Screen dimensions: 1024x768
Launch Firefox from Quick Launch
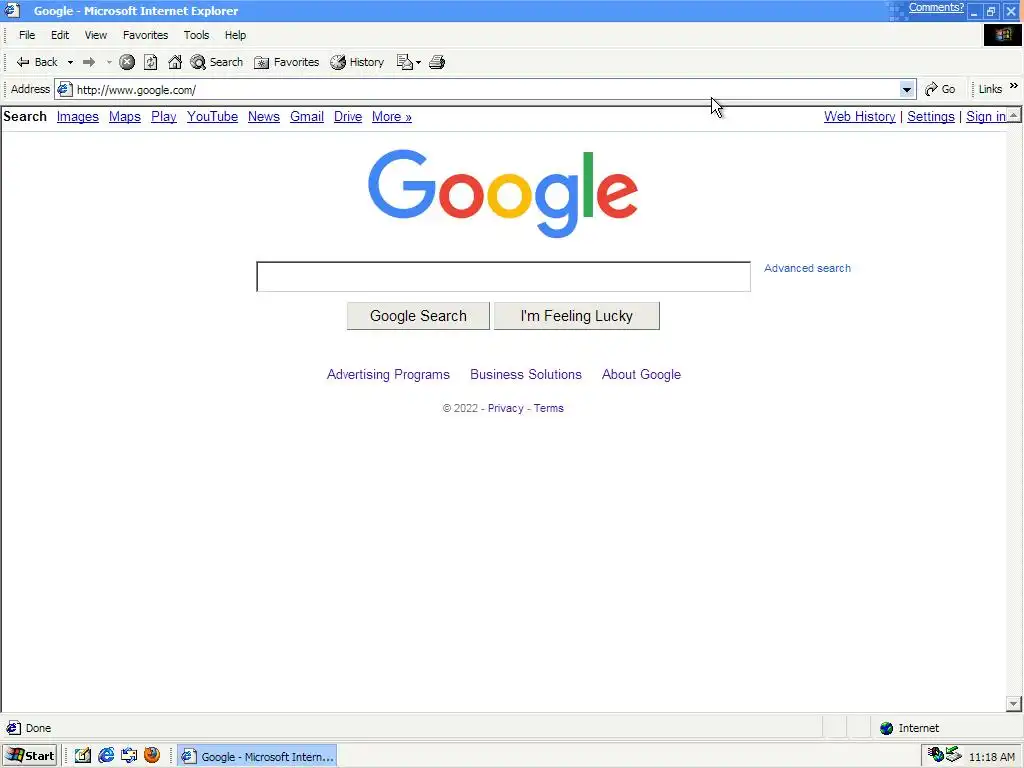pyautogui.click(x=152, y=756)
